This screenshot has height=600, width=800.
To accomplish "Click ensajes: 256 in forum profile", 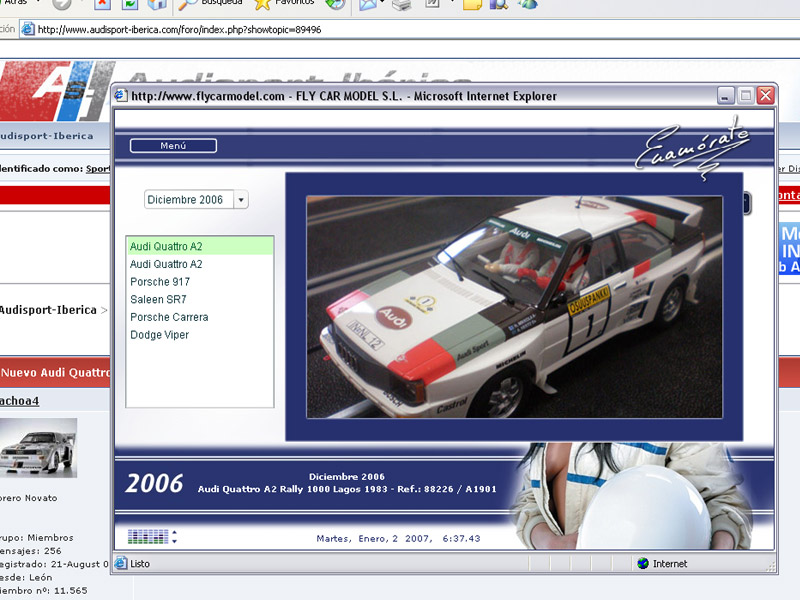I will (31, 551).
